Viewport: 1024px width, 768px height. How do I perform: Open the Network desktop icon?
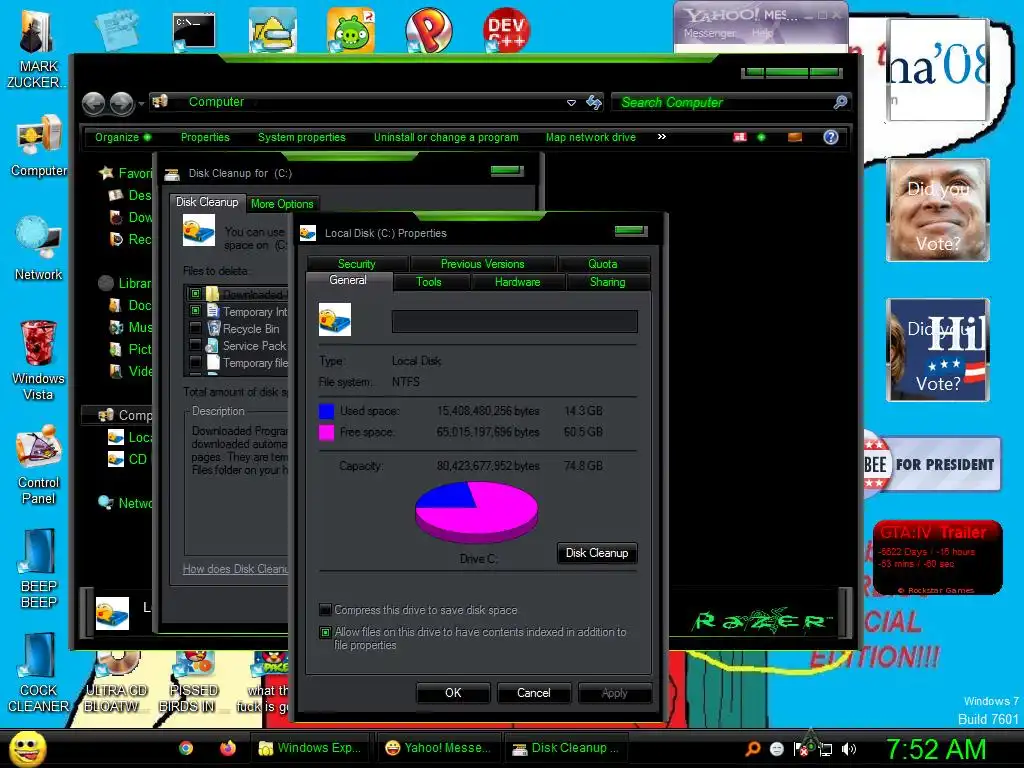point(38,249)
